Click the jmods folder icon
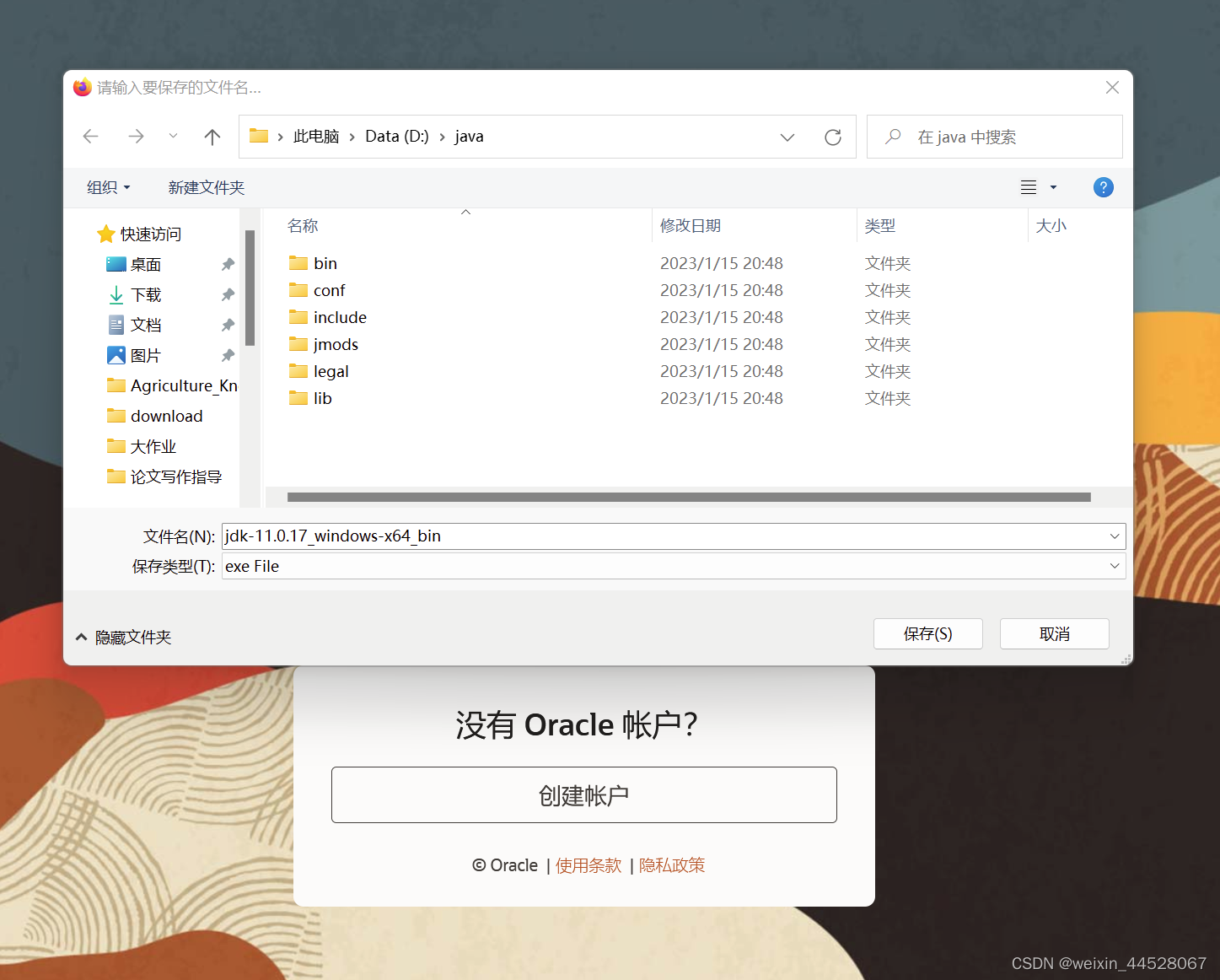The width and height of the screenshot is (1220, 980). pos(298,344)
